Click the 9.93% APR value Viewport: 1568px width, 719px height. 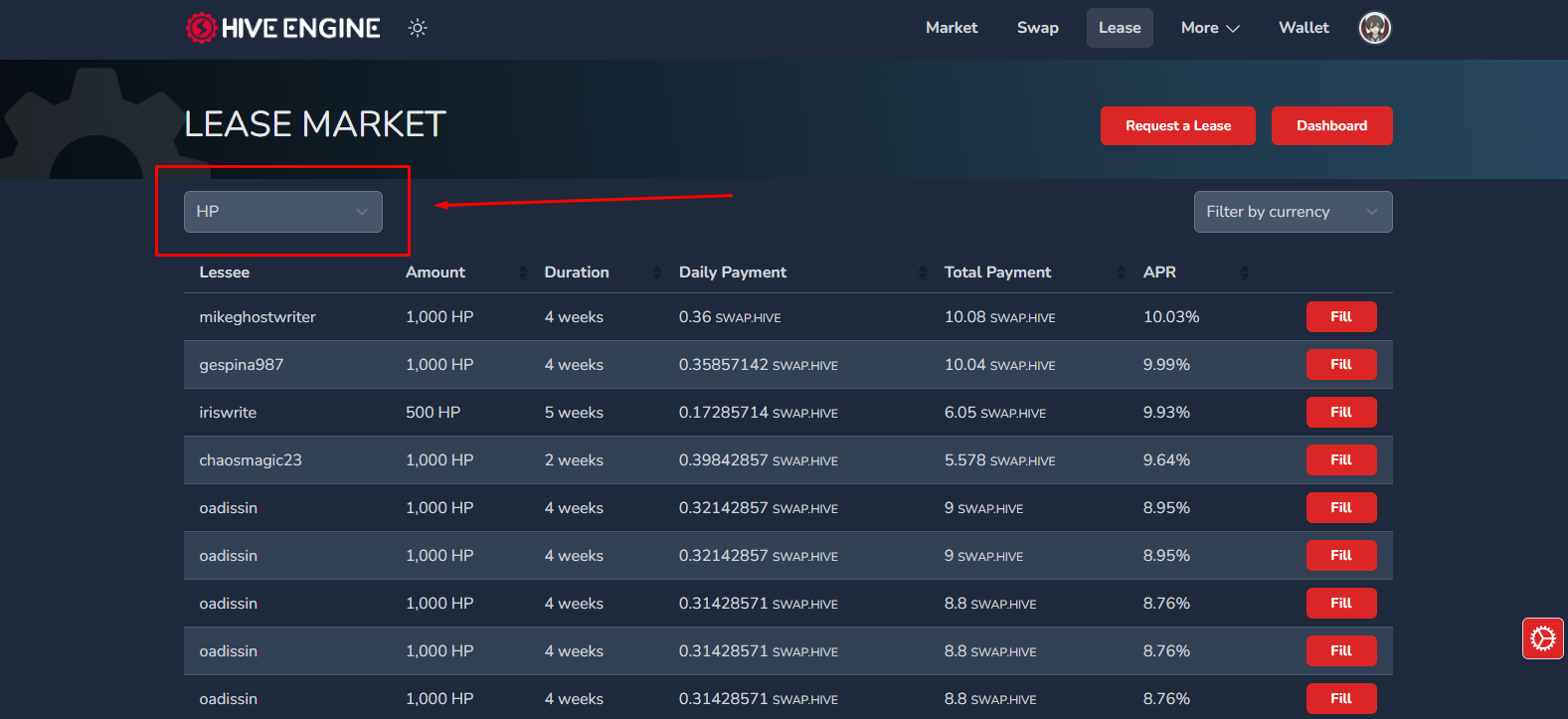pos(1167,413)
